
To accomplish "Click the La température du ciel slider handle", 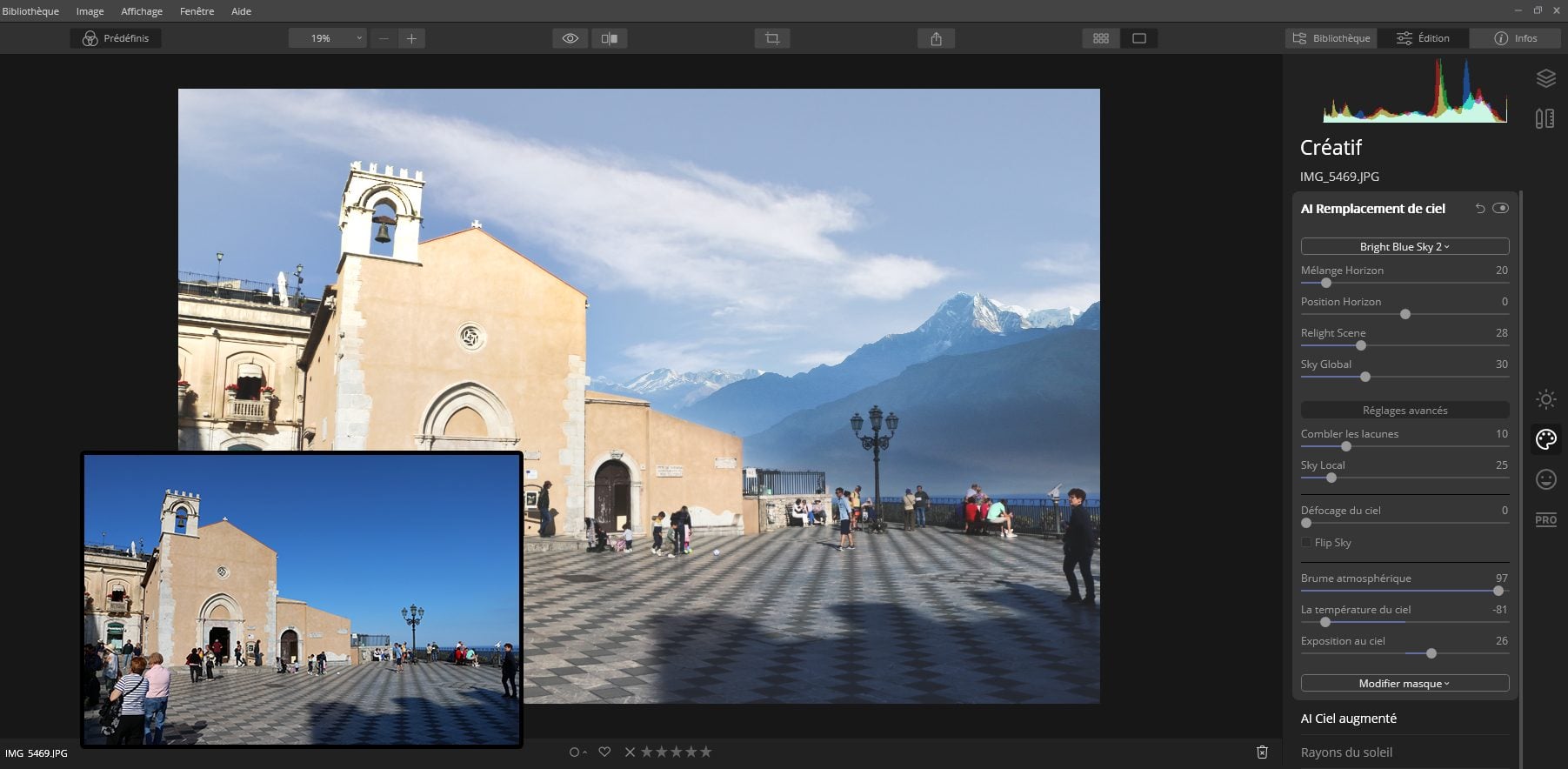I will coord(1325,622).
